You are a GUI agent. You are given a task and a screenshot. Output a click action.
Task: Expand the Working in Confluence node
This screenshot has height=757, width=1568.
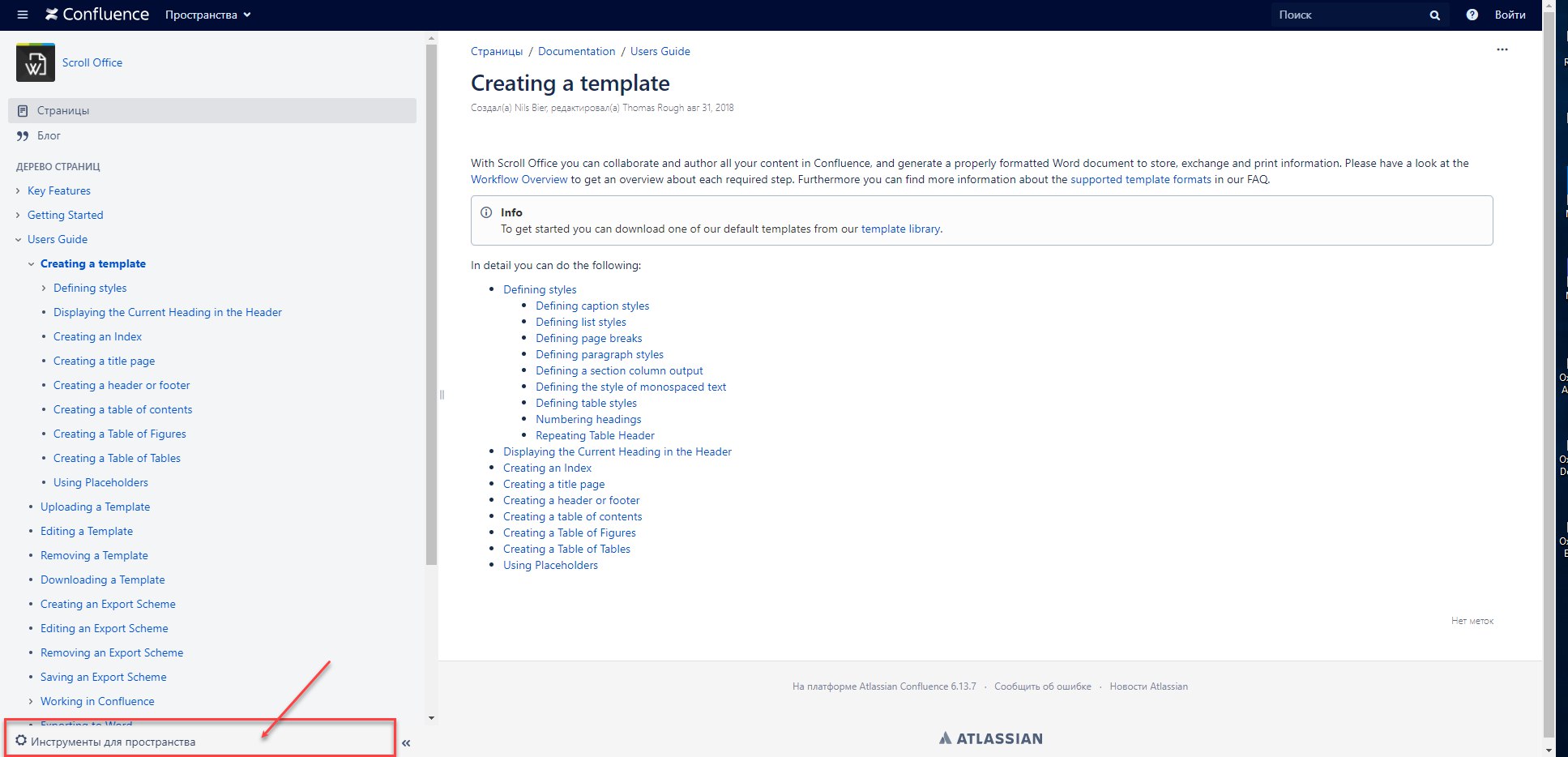point(31,701)
